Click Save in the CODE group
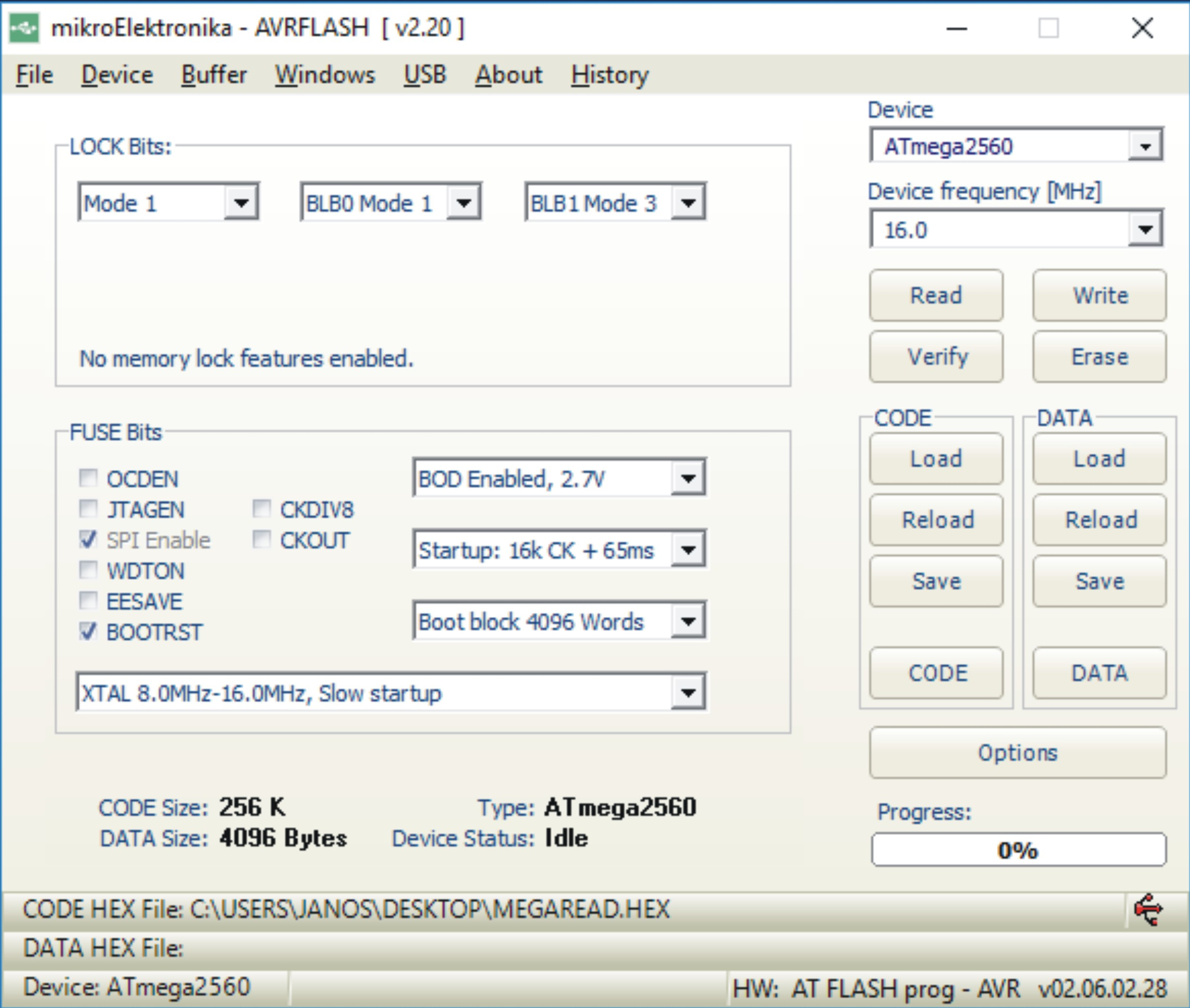Screen dimensions: 1190x1008 pos(936,581)
